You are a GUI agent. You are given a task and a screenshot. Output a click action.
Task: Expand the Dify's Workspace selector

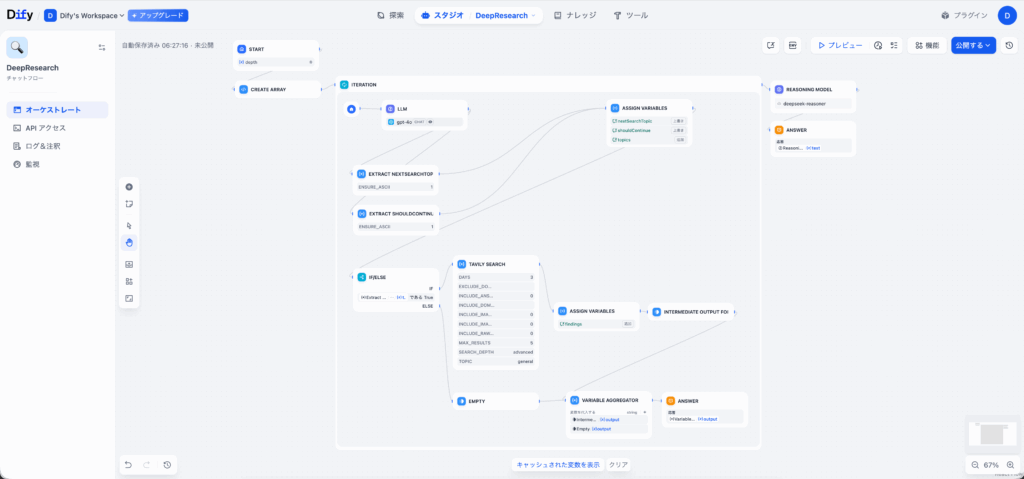pyautogui.click(x=84, y=15)
